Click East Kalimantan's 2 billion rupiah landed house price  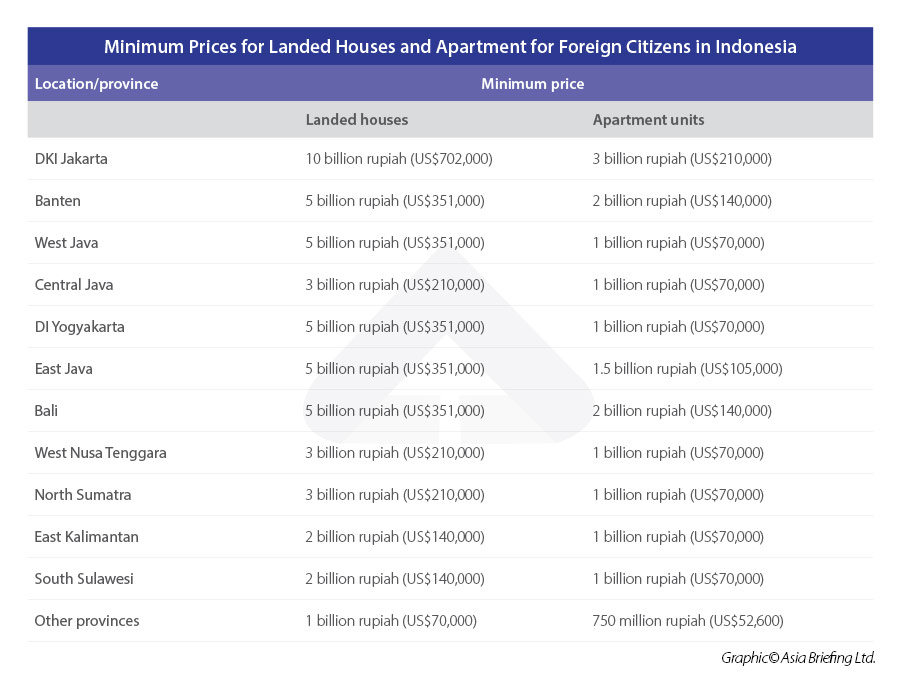pyautogui.click(x=394, y=537)
